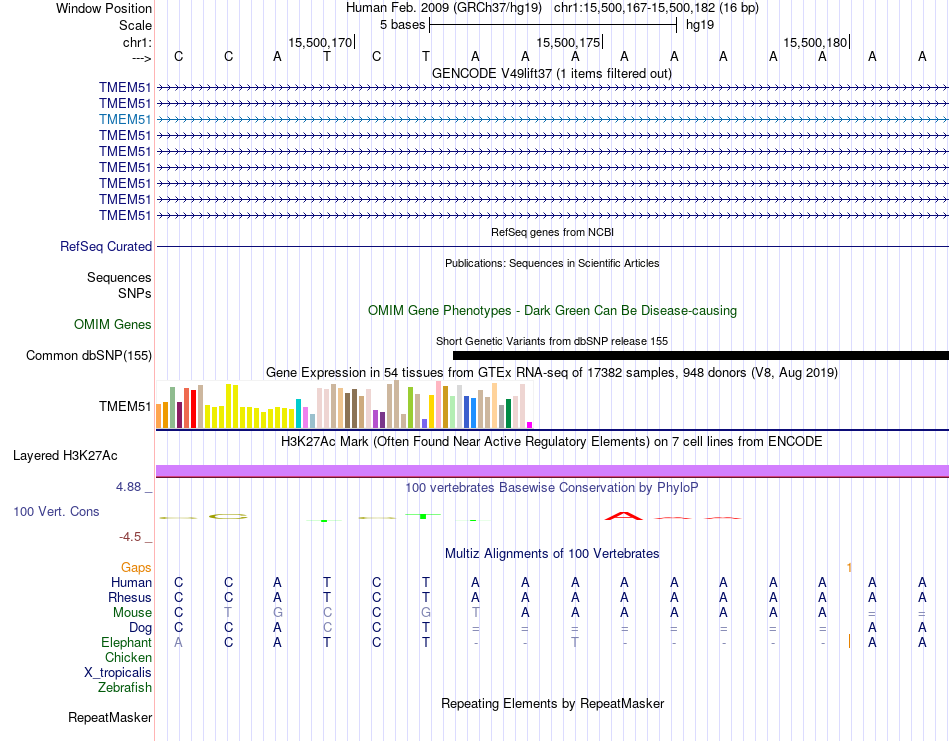Open the OMIM Gene Phenotypes track title

(x=552, y=310)
